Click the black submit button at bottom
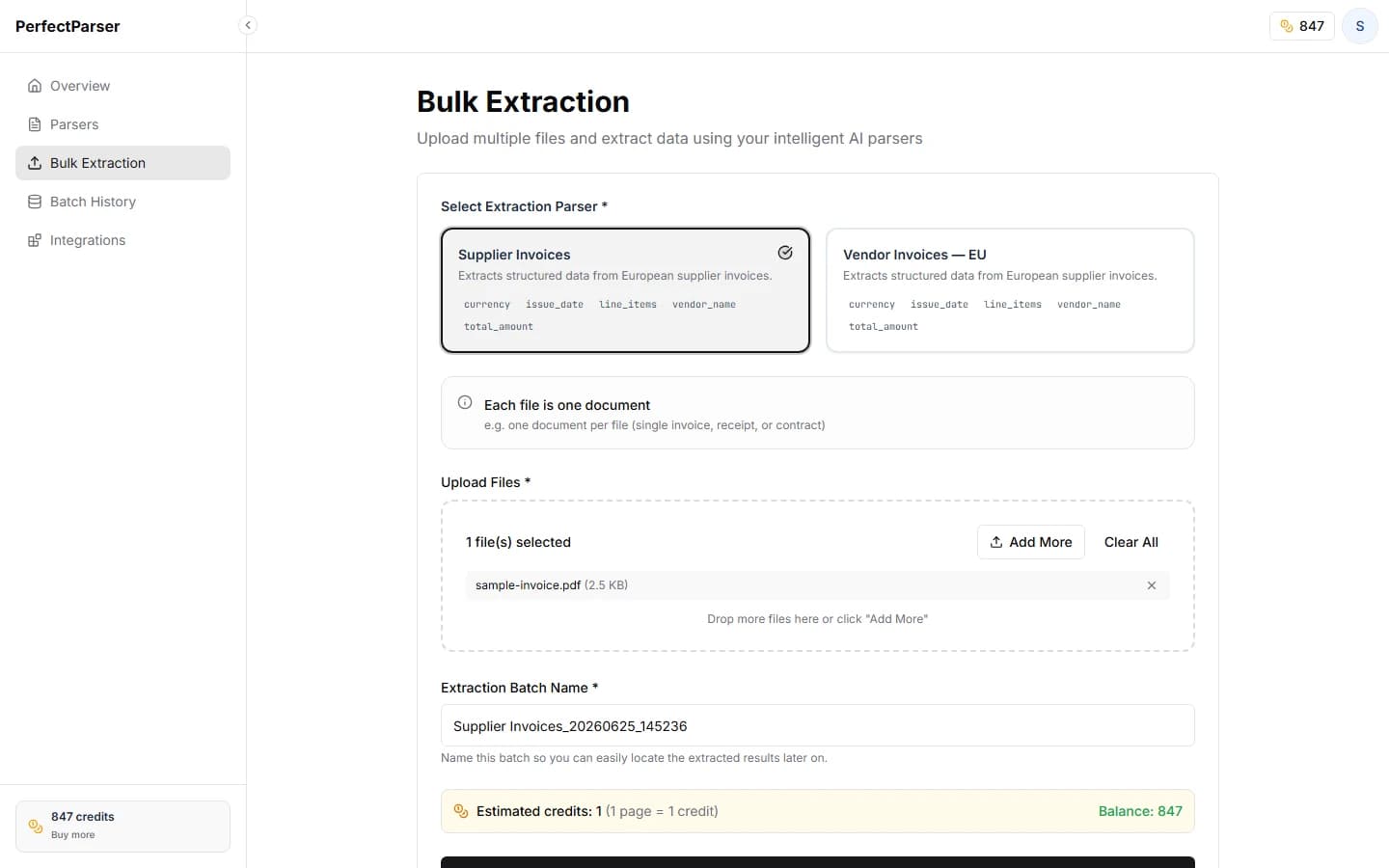Viewport: 1389px width, 868px height. coord(818,862)
